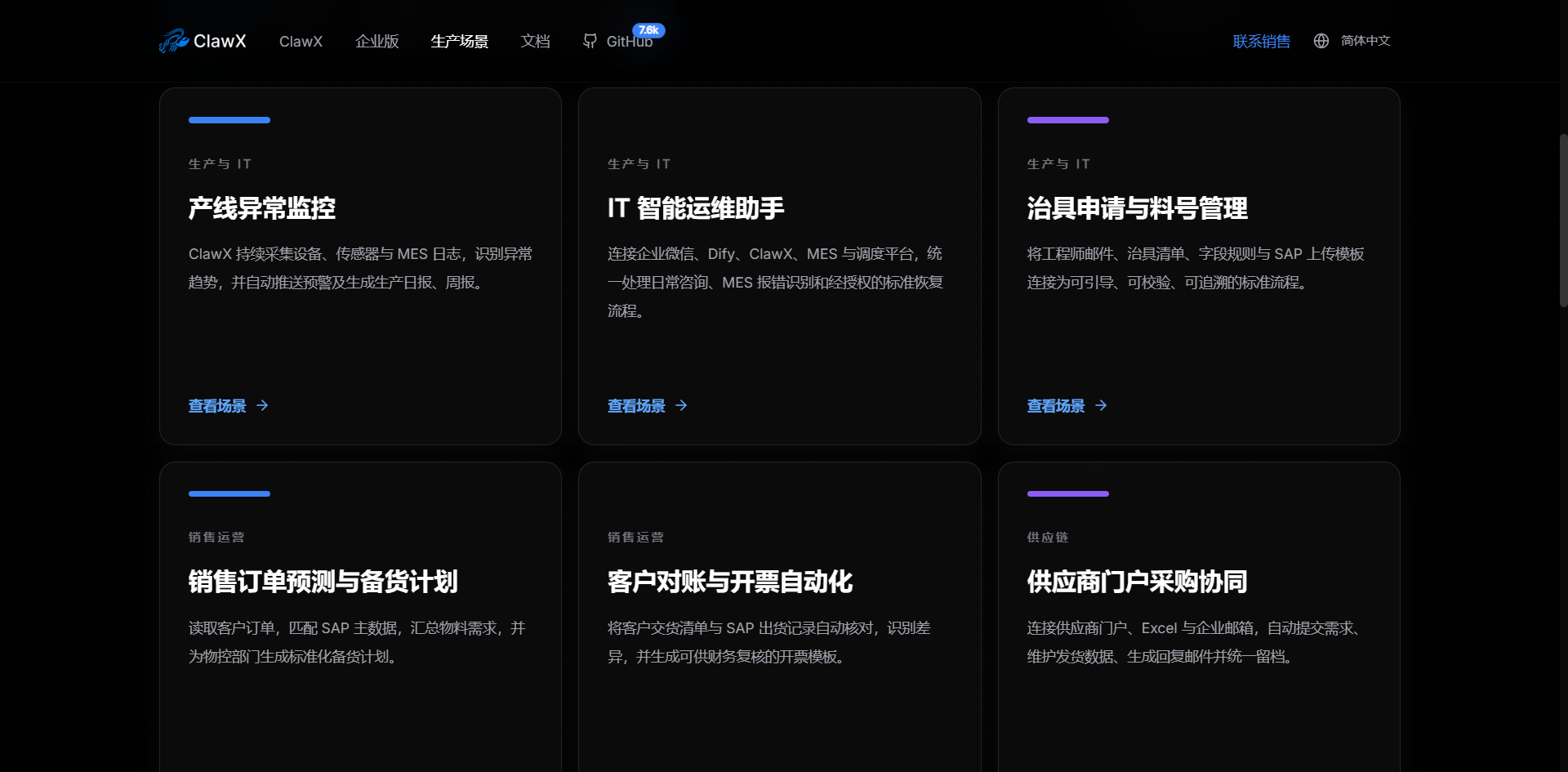Click the 7.6k GitHub stars badge
Image resolution: width=1568 pixels, height=772 pixels.
coord(648,30)
